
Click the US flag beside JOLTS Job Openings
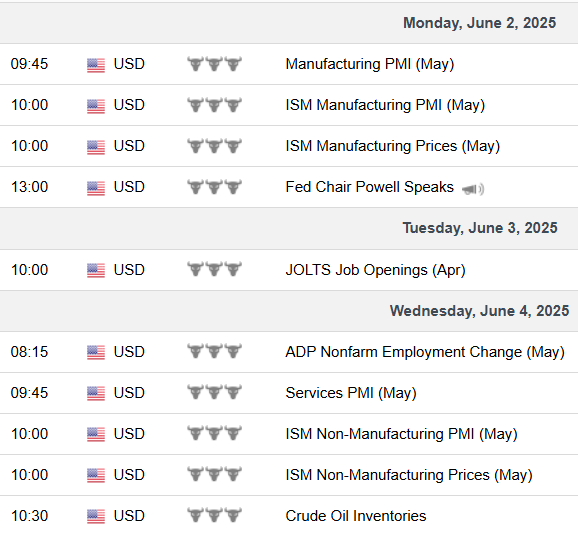coord(96,271)
